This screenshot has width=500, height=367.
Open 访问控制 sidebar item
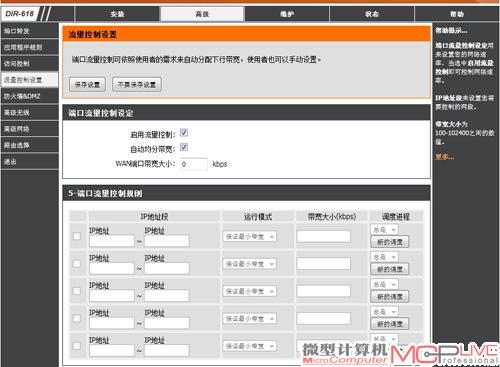29,64
